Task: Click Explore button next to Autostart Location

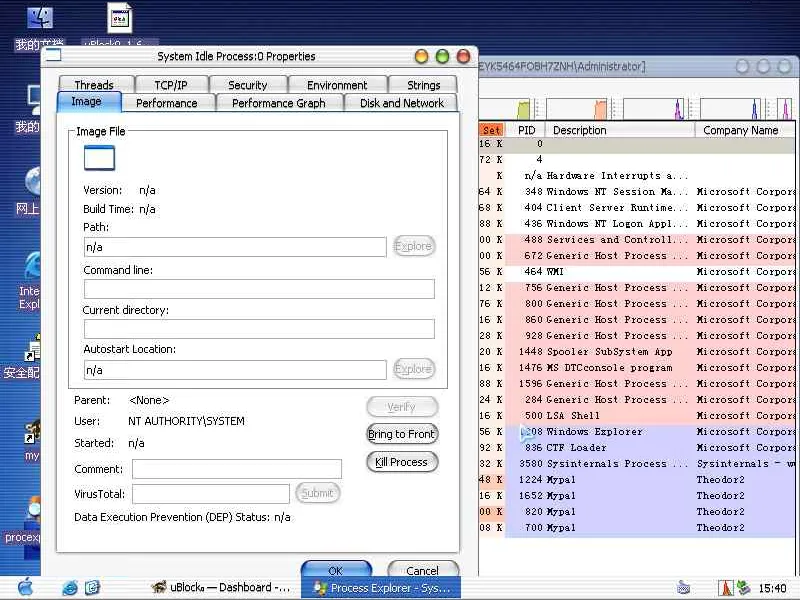Action: point(414,368)
